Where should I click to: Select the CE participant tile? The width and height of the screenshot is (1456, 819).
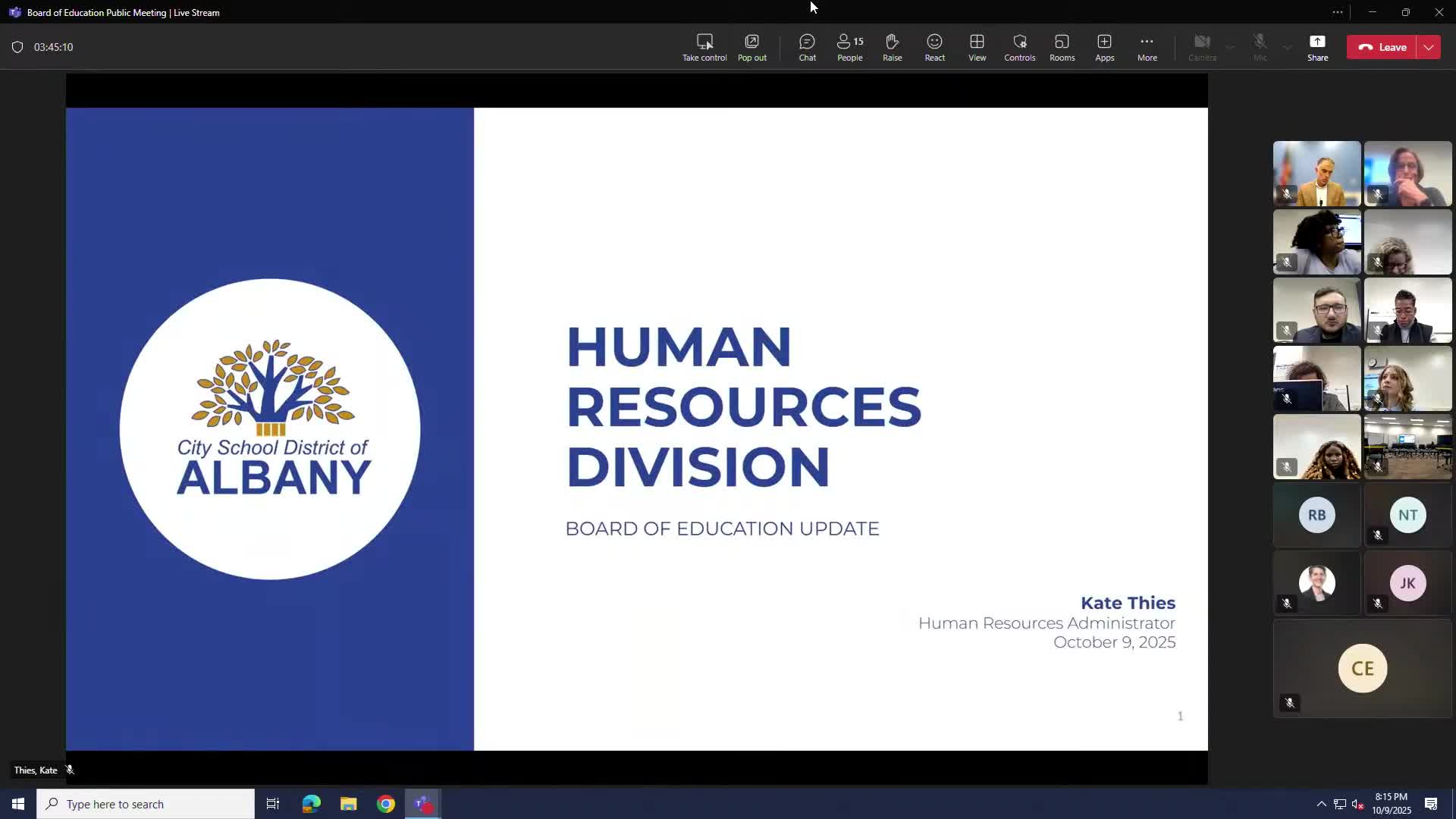click(1362, 668)
